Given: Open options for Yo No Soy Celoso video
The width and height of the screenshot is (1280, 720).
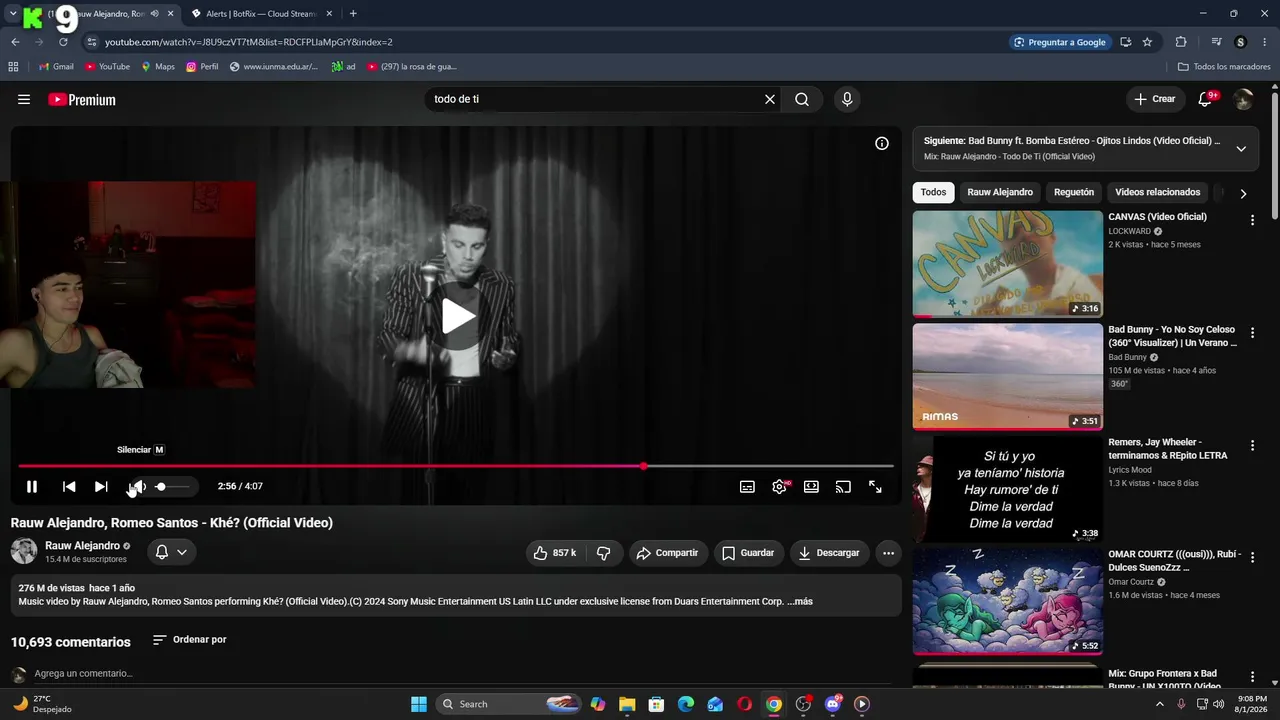Looking at the screenshot, I should coord(1252,333).
